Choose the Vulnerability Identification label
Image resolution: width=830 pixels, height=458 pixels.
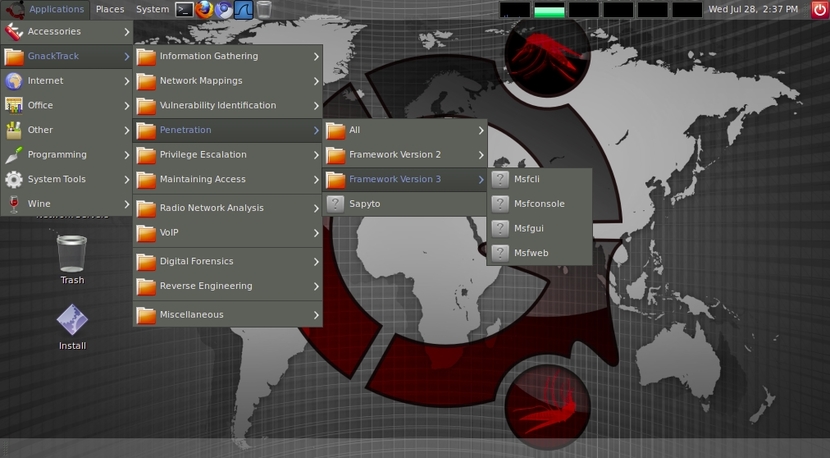click(x=218, y=105)
